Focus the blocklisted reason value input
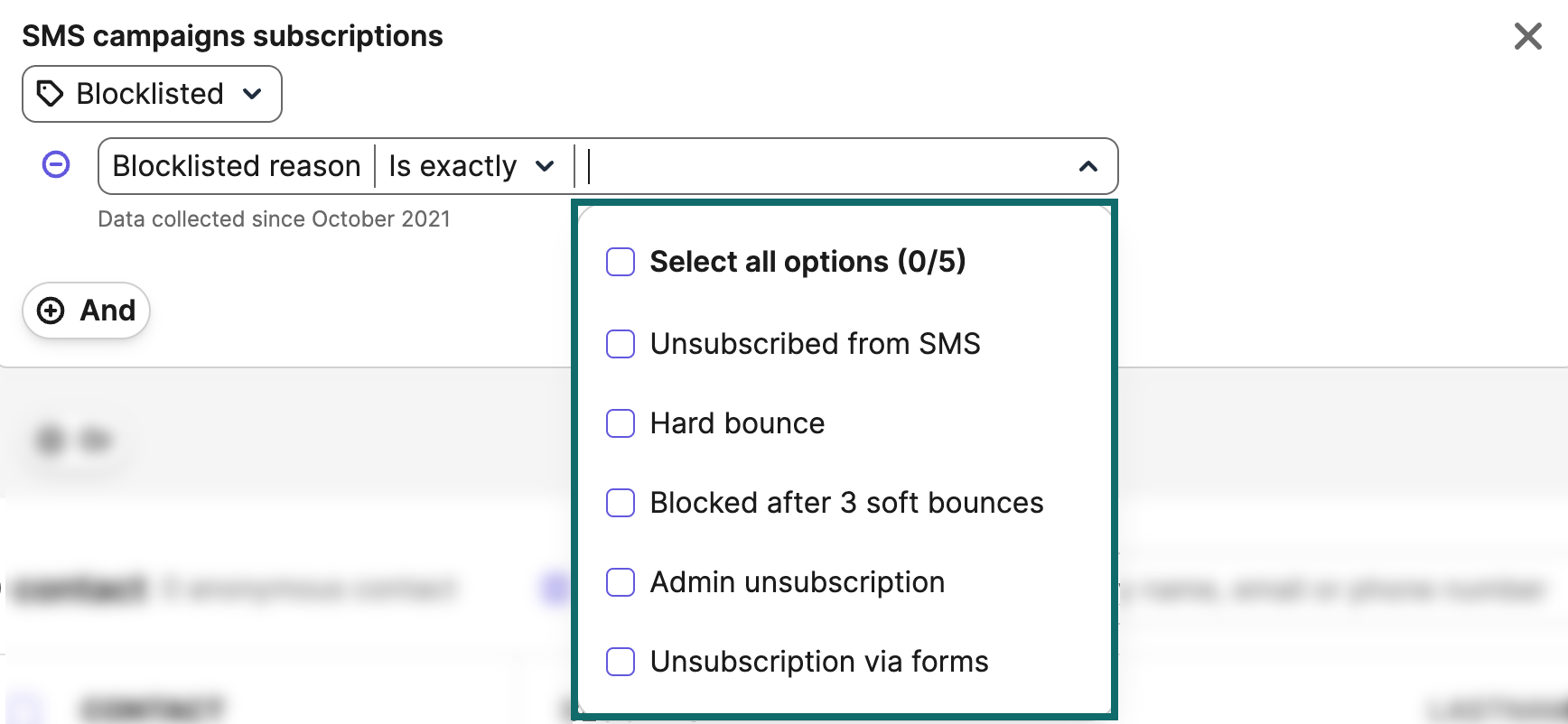The width and height of the screenshot is (1568, 724). 813,166
